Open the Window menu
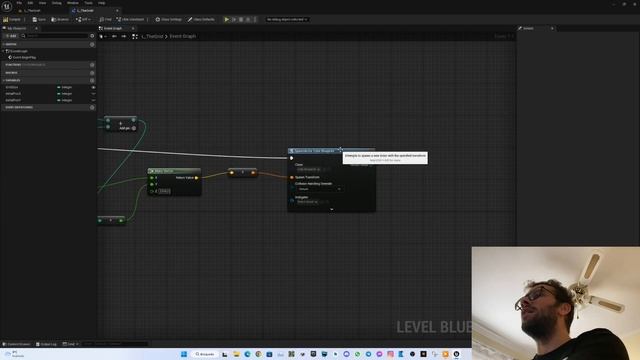This screenshot has height=360, width=640. pos(73,3)
